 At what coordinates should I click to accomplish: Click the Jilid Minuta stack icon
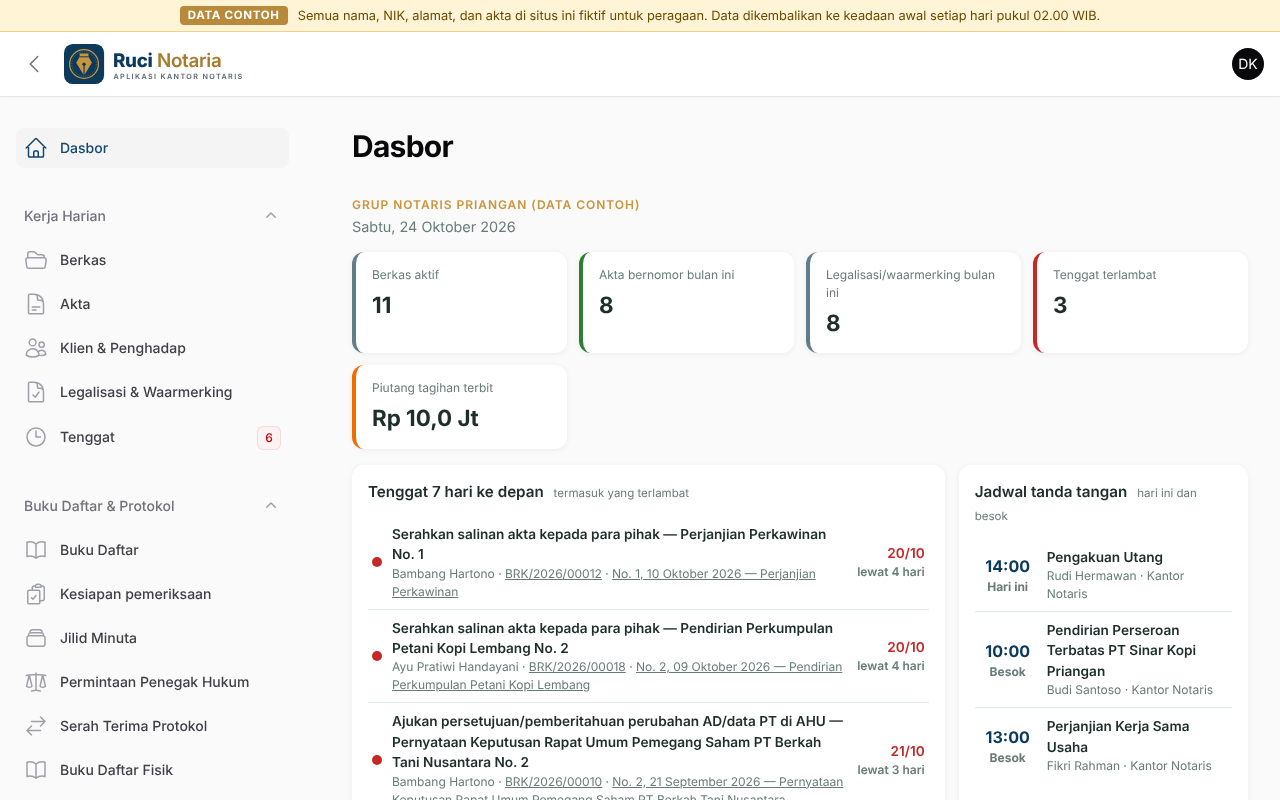36,638
